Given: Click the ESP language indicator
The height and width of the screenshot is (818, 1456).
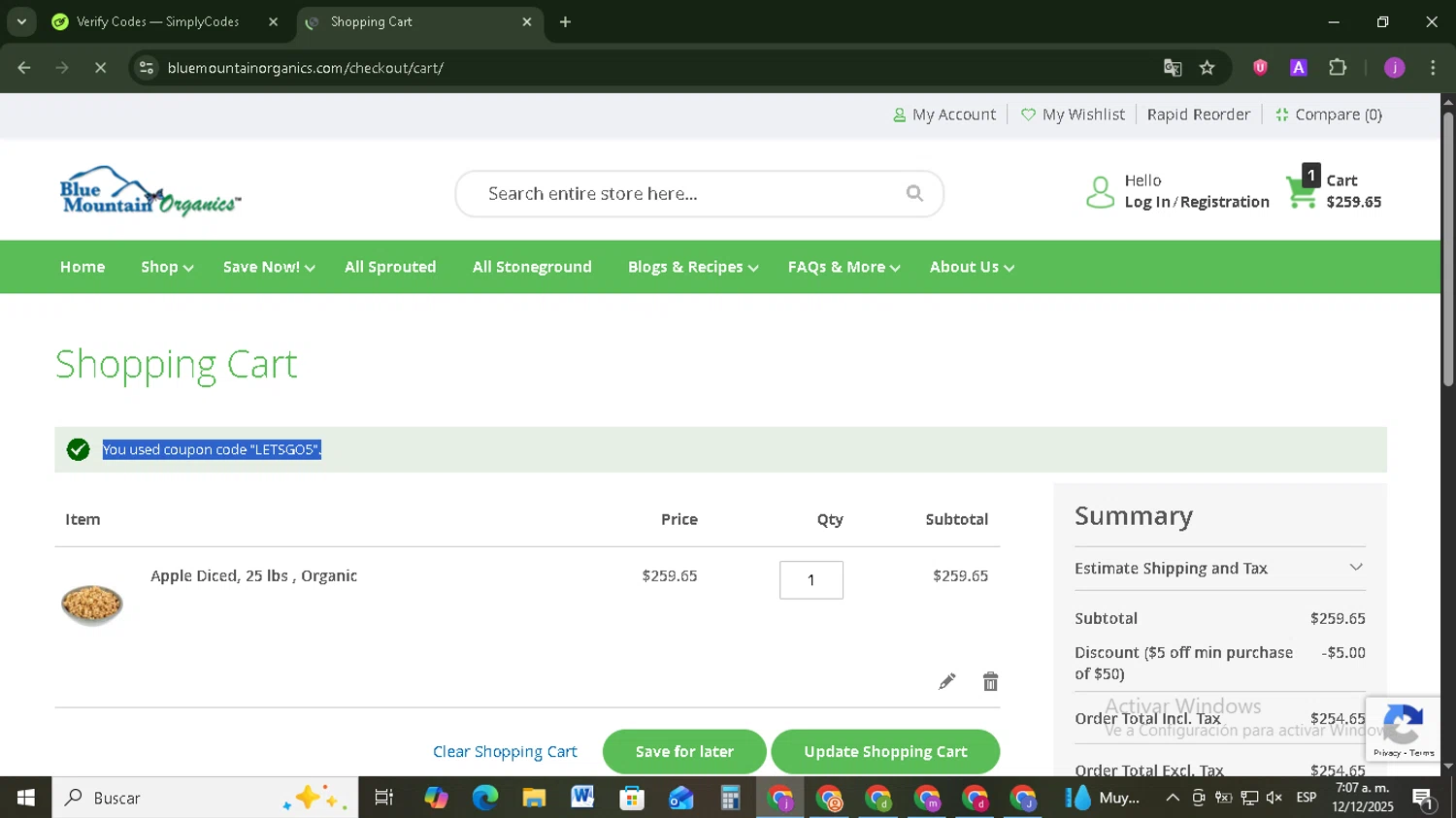Looking at the screenshot, I should point(1307,798).
